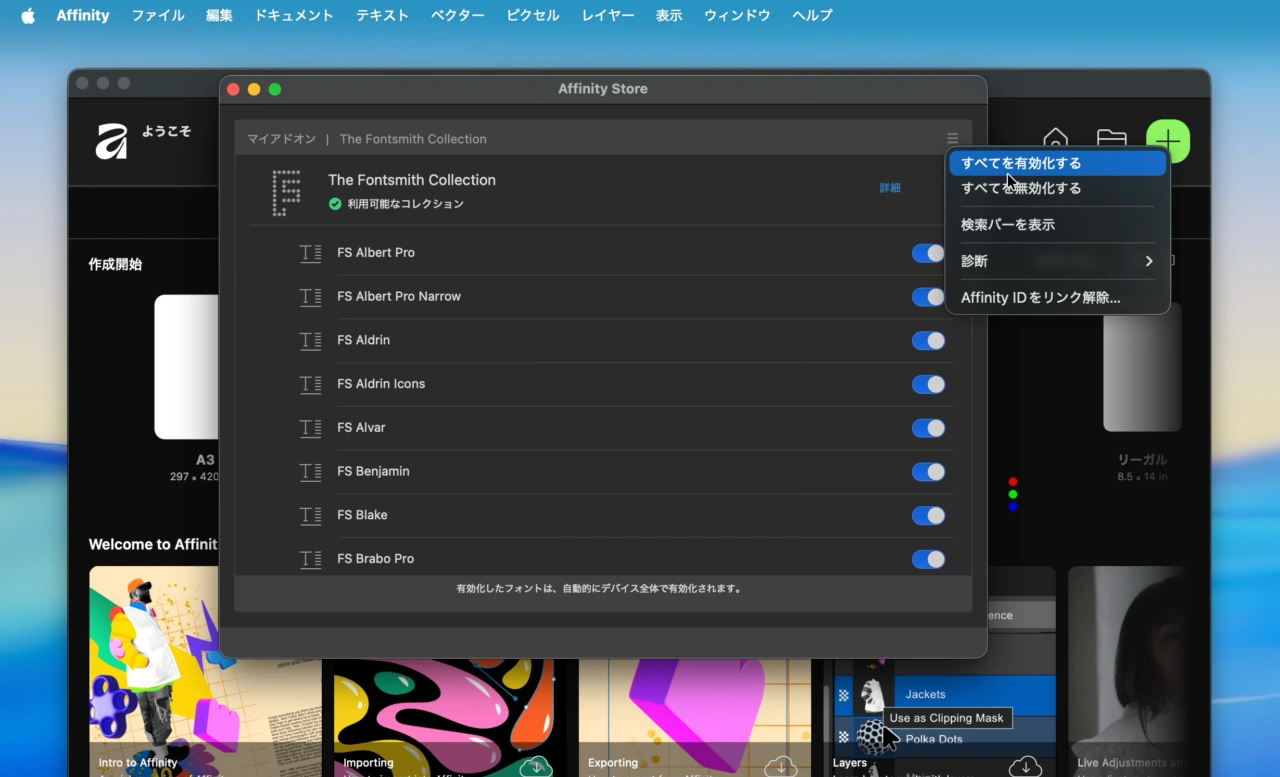
Task: Click the 詳細 link for the collection
Action: pyautogui.click(x=889, y=188)
